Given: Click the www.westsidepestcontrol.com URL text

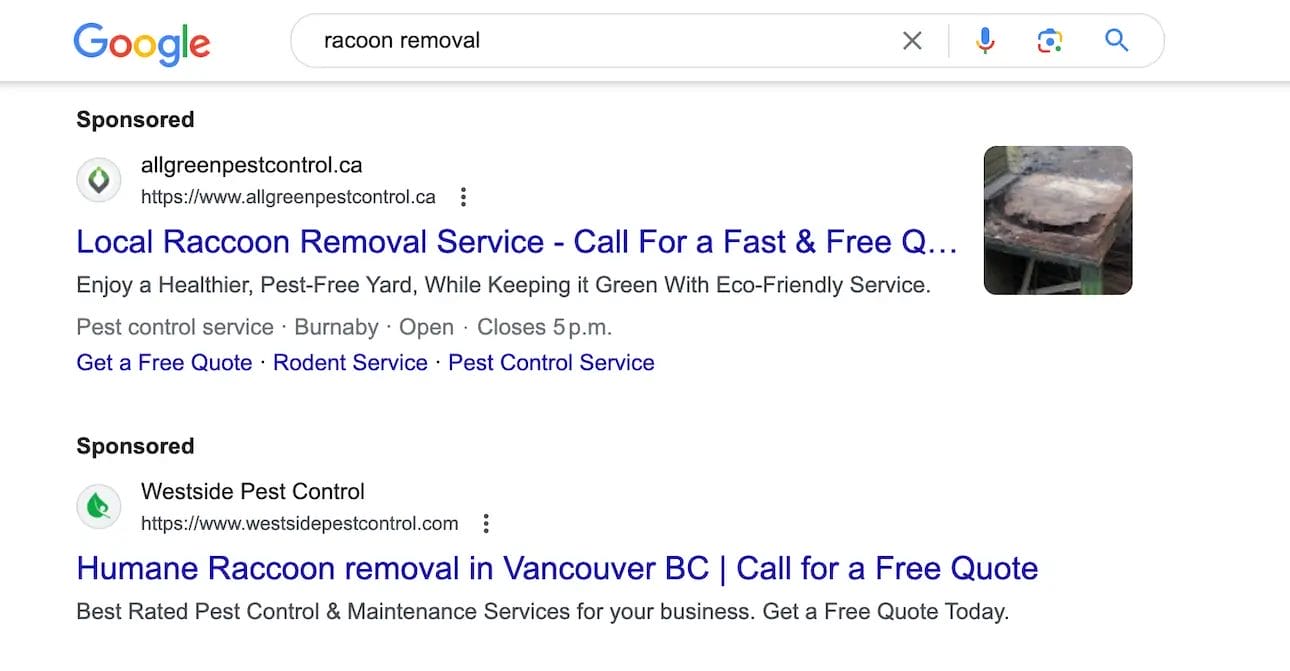Looking at the screenshot, I should pos(299,523).
